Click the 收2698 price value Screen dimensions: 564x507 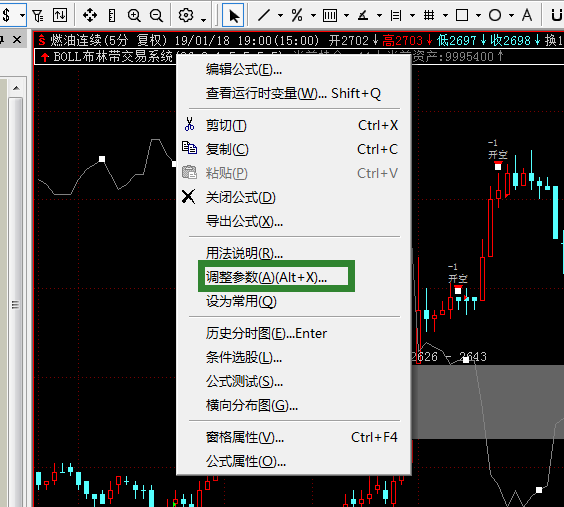click(x=510, y=40)
